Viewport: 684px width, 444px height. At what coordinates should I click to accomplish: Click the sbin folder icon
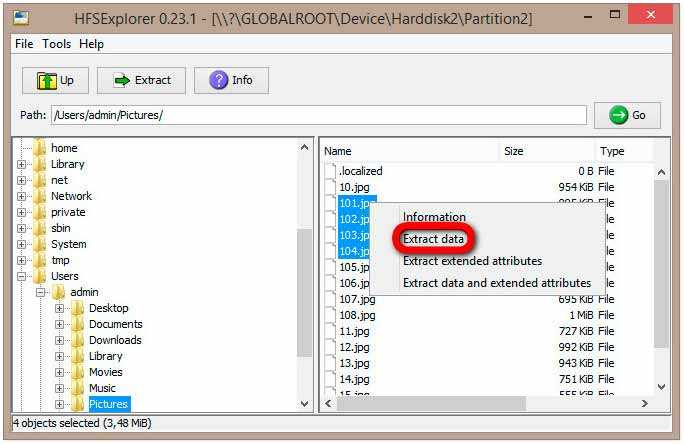click(40, 228)
